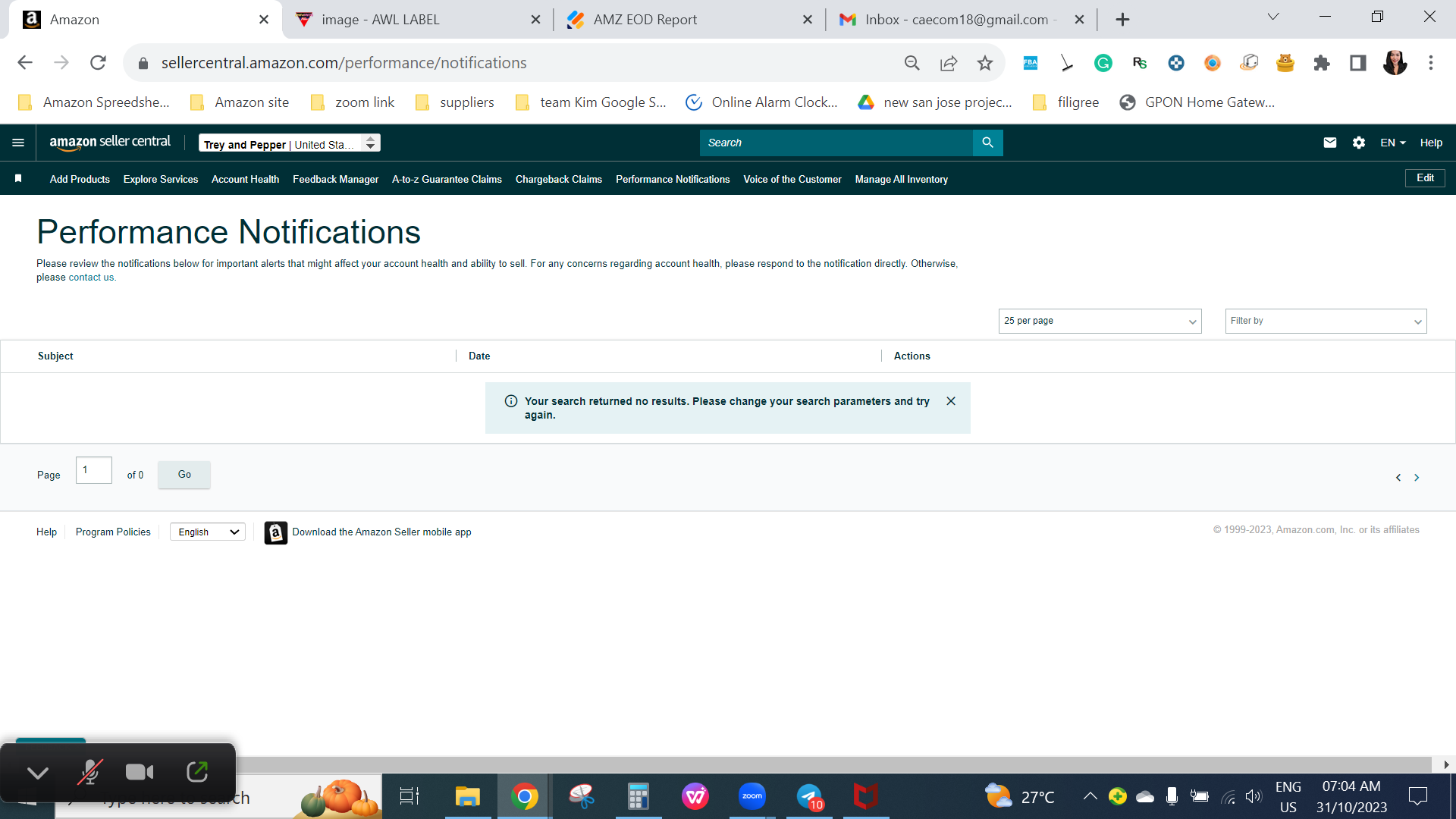This screenshot has width=1456, height=819.
Task: Click the amazon seller central logo
Action: pos(110,143)
